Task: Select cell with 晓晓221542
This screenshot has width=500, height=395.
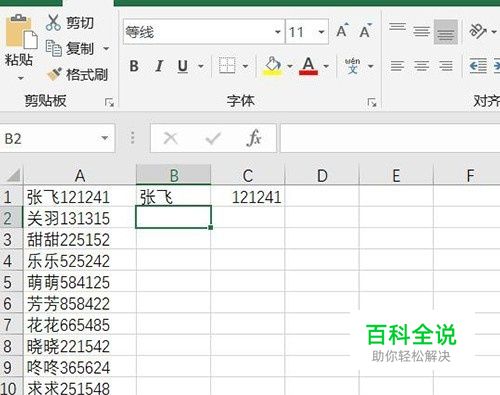Action: click(80, 346)
